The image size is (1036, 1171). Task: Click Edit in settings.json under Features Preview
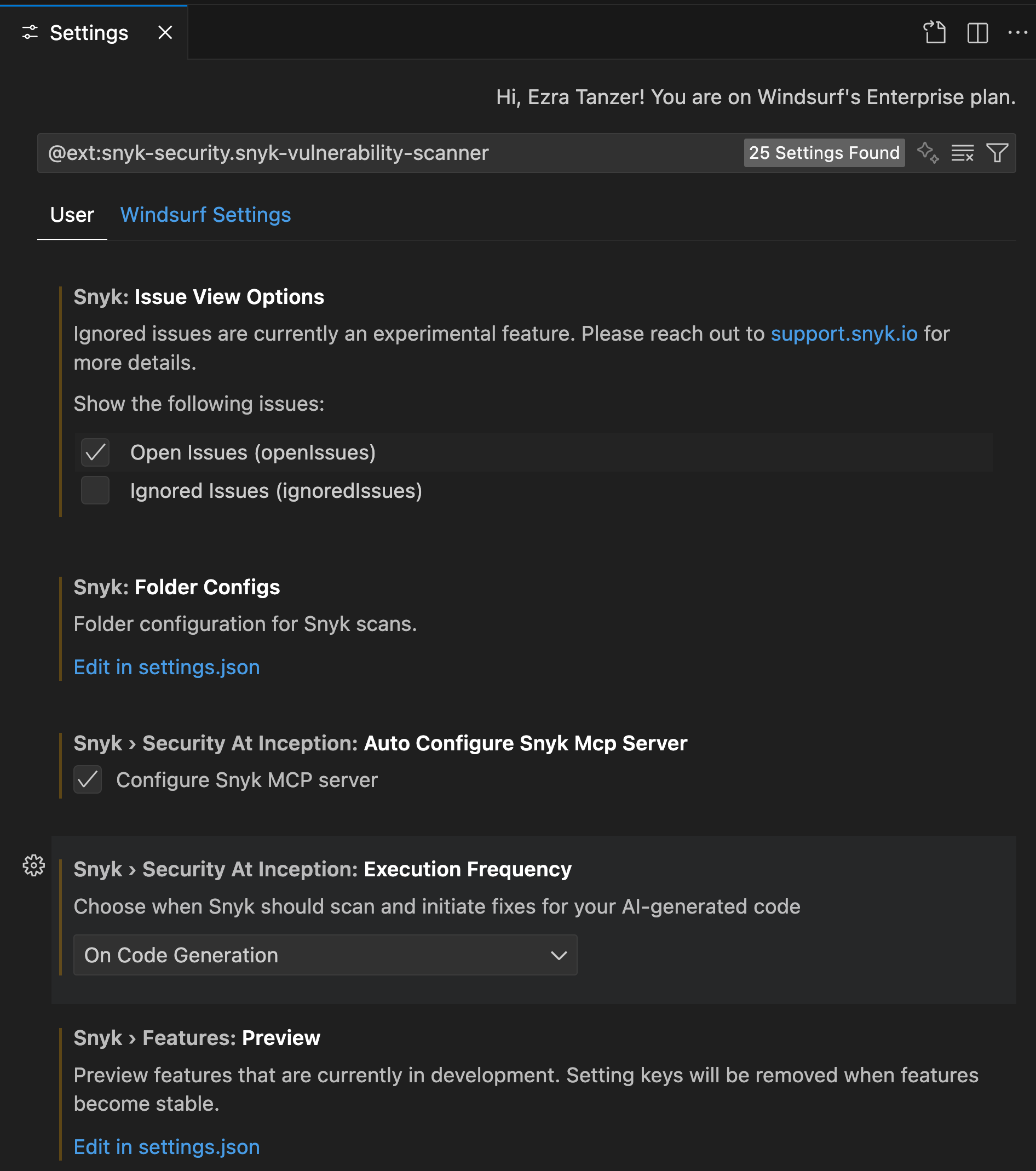click(166, 1147)
